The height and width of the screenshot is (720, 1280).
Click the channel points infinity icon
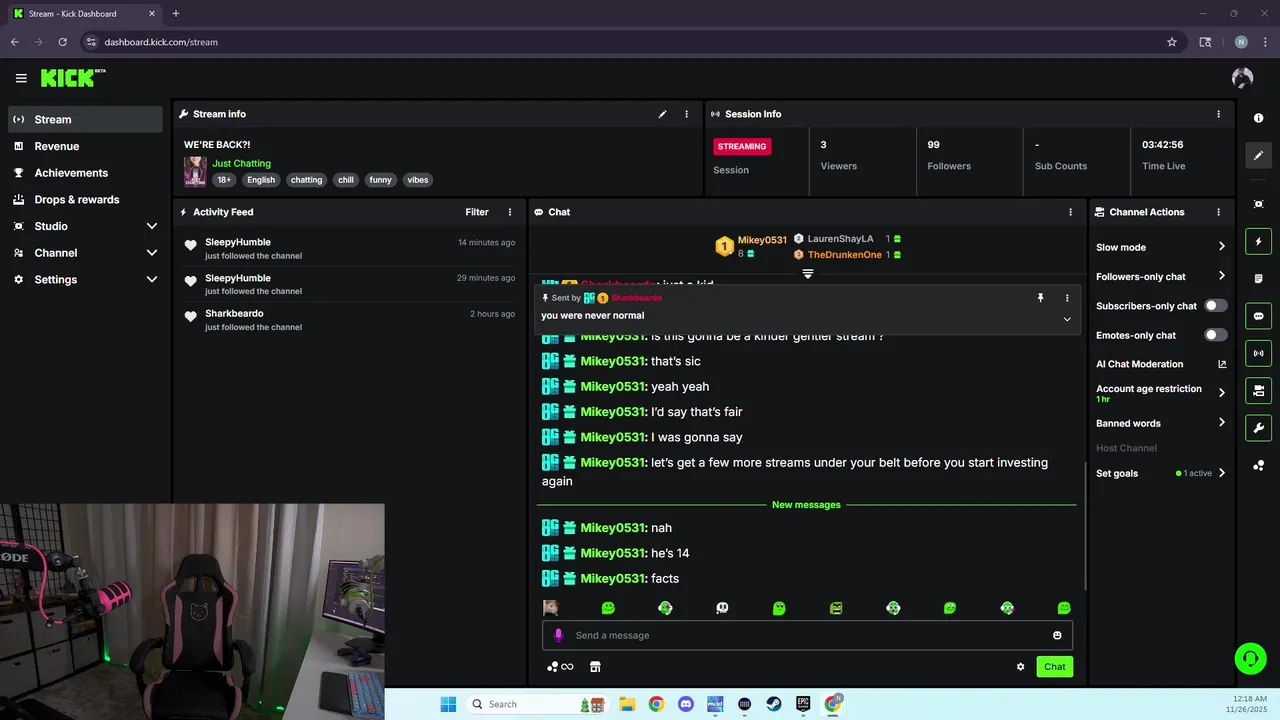pyautogui.click(x=560, y=667)
